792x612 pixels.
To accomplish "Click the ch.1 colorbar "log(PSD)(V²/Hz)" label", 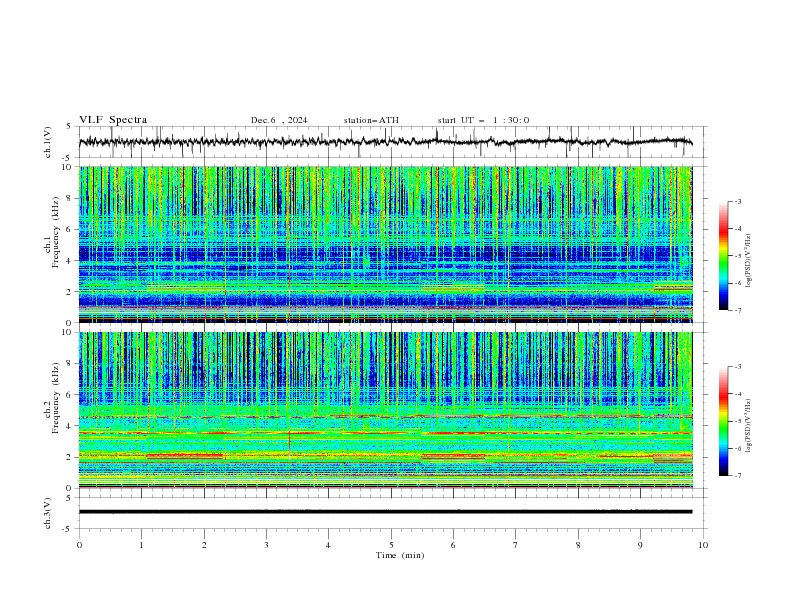I will (749, 261).
